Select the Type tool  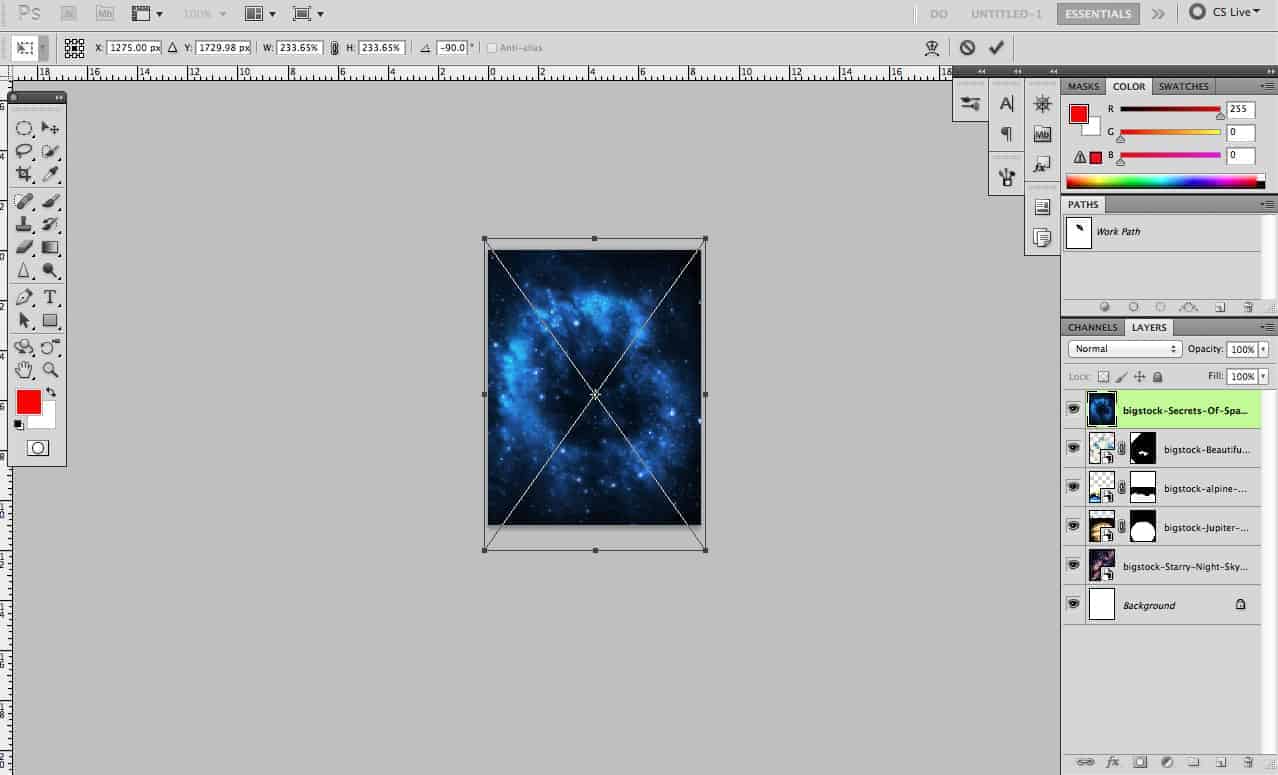tap(50, 297)
